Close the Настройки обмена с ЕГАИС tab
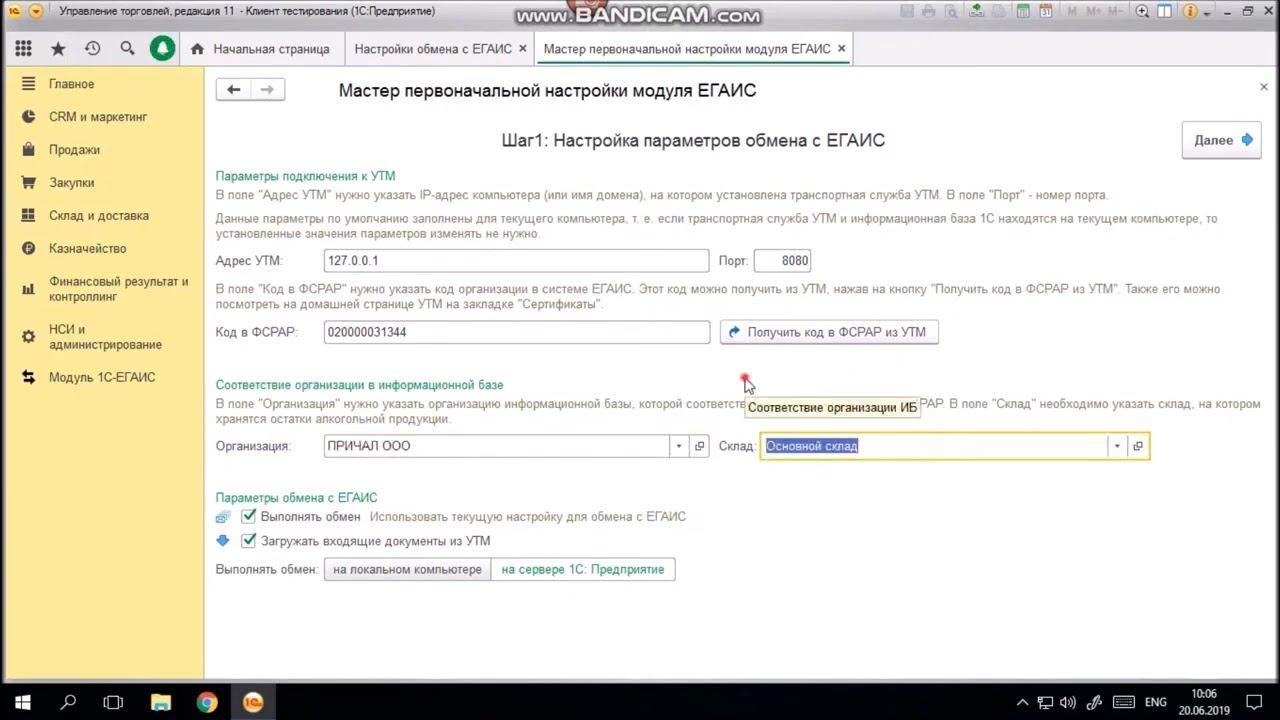Image resolution: width=1280 pixels, height=720 pixels. tap(522, 48)
